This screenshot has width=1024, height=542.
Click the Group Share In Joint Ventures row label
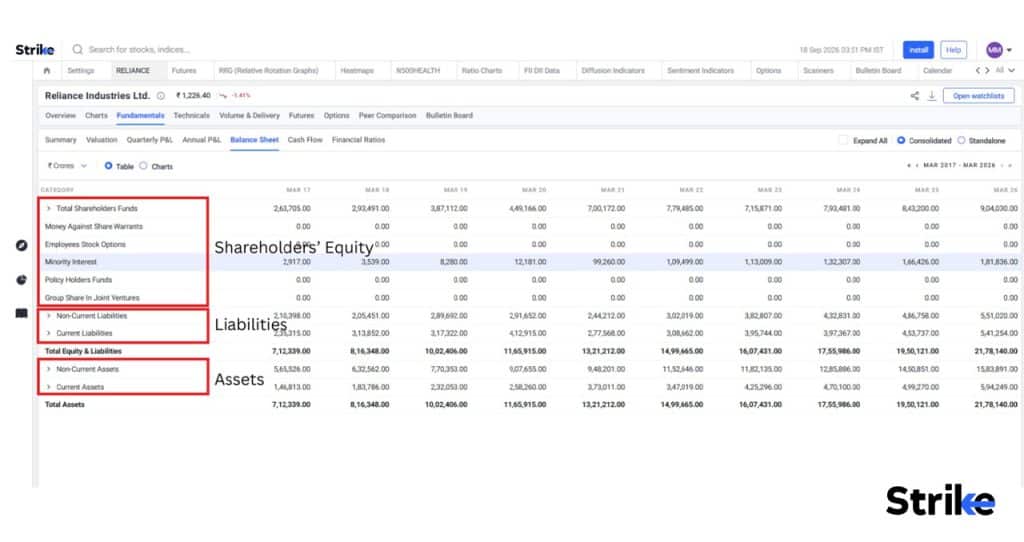[x=92, y=298]
